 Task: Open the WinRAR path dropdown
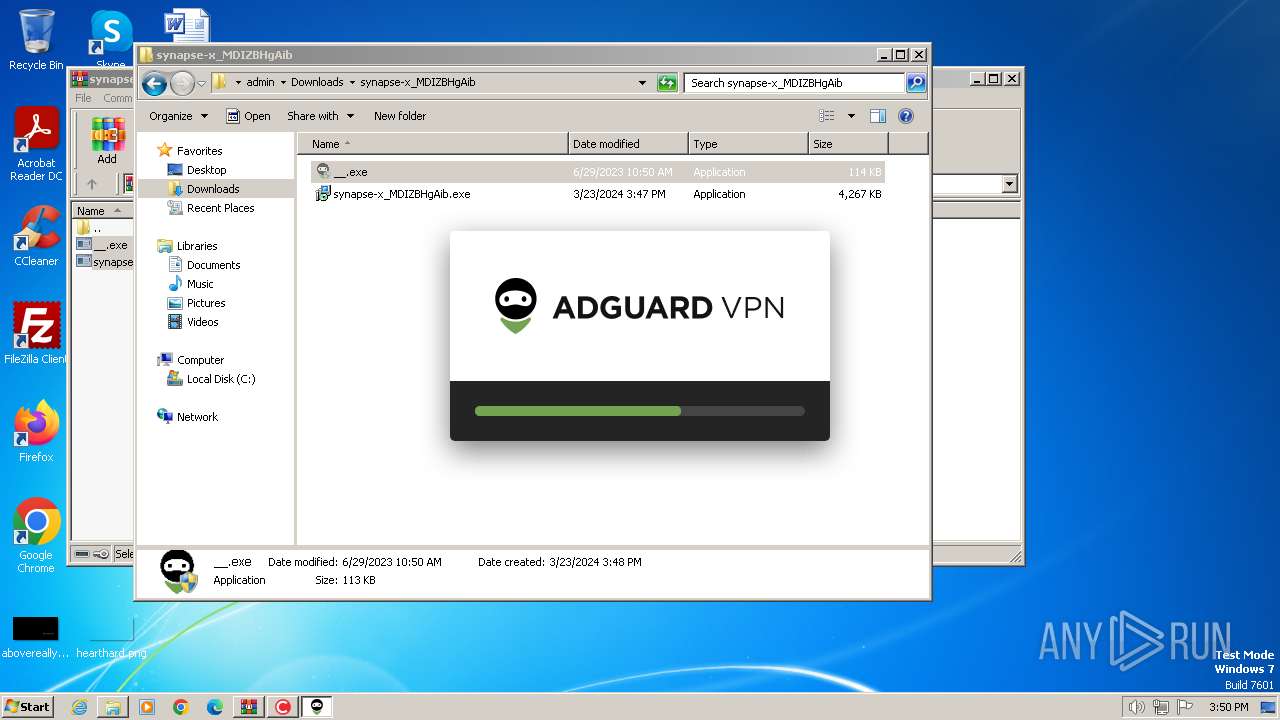click(1009, 184)
